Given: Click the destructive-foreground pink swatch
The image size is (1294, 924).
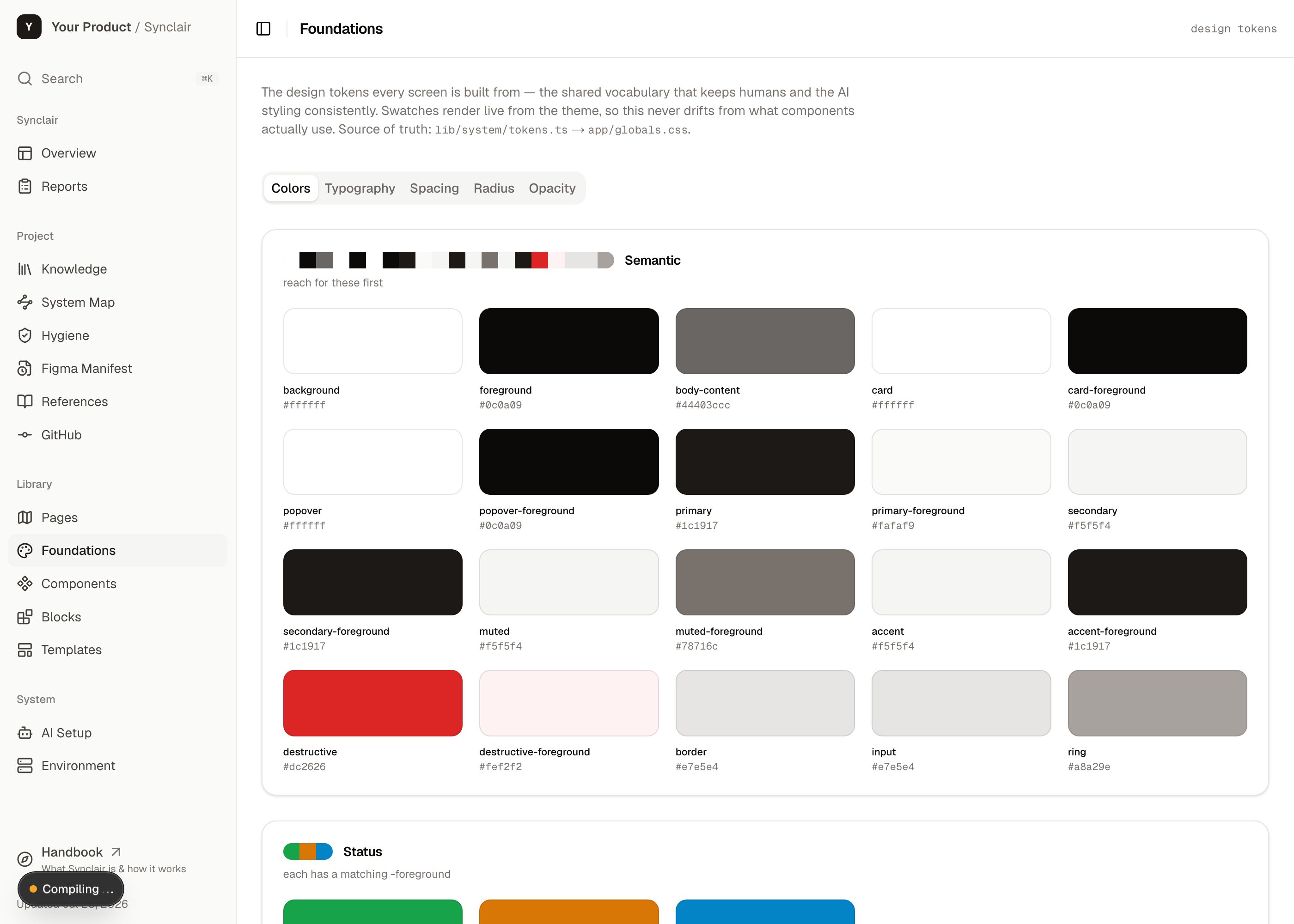Looking at the screenshot, I should (568, 703).
